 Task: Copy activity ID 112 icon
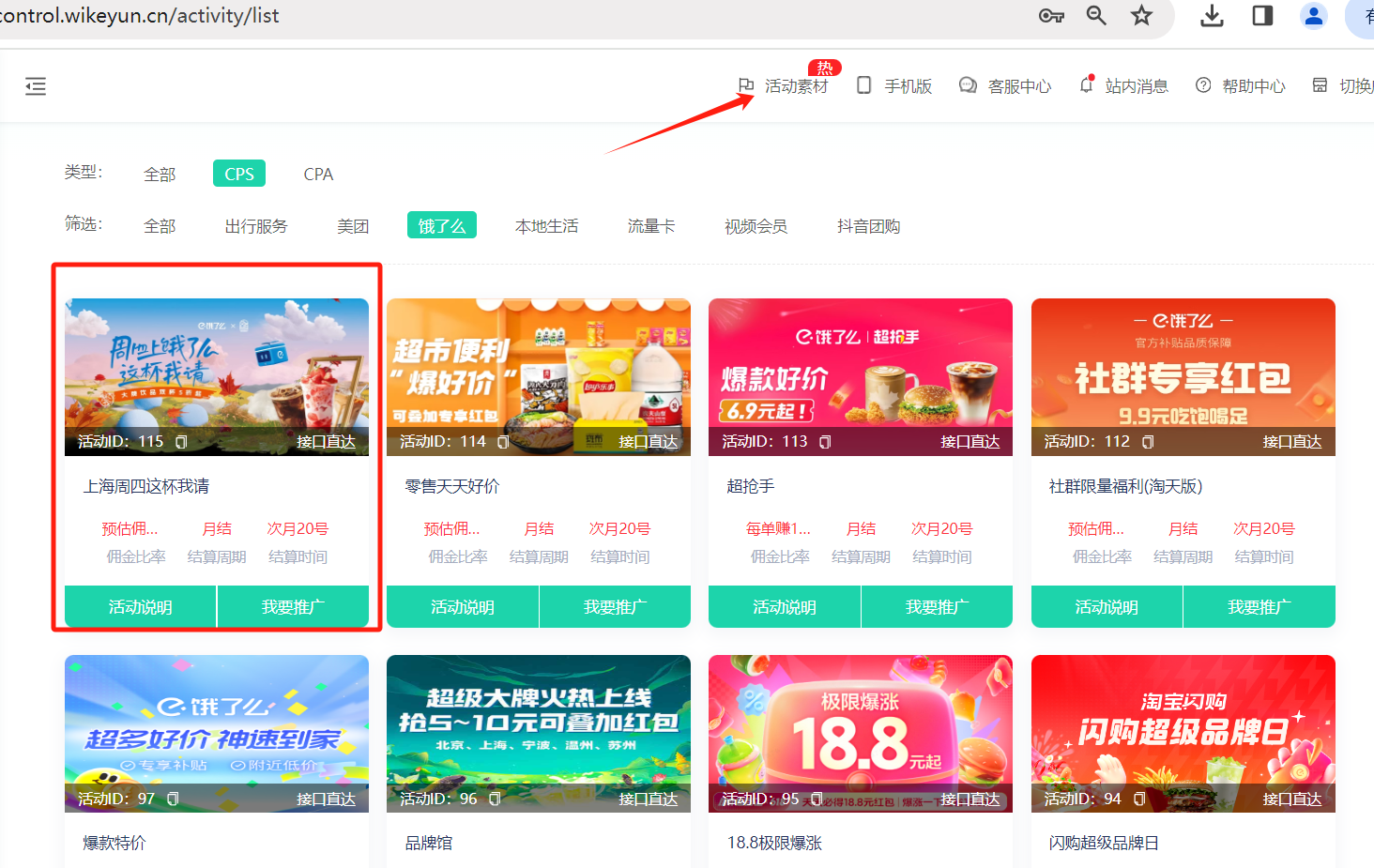(x=1148, y=441)
